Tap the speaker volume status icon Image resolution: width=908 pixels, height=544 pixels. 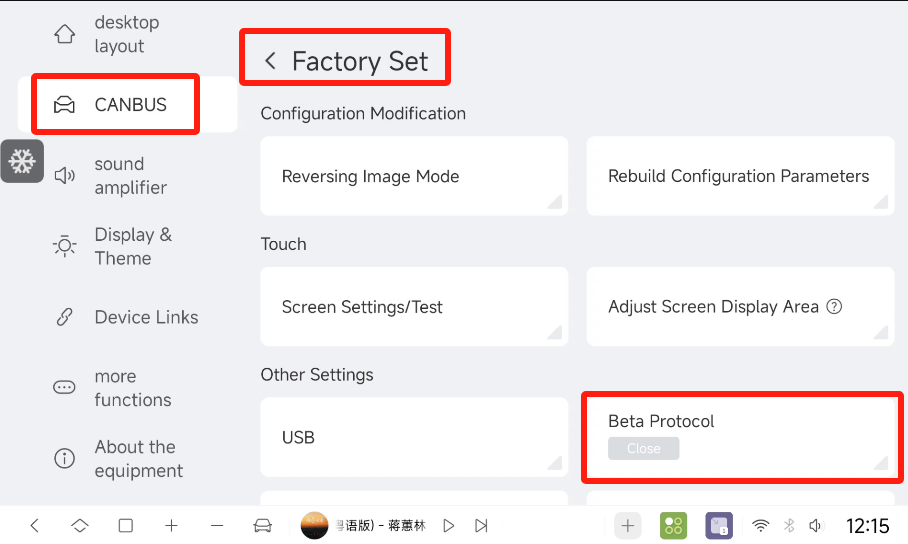(816, 525)
